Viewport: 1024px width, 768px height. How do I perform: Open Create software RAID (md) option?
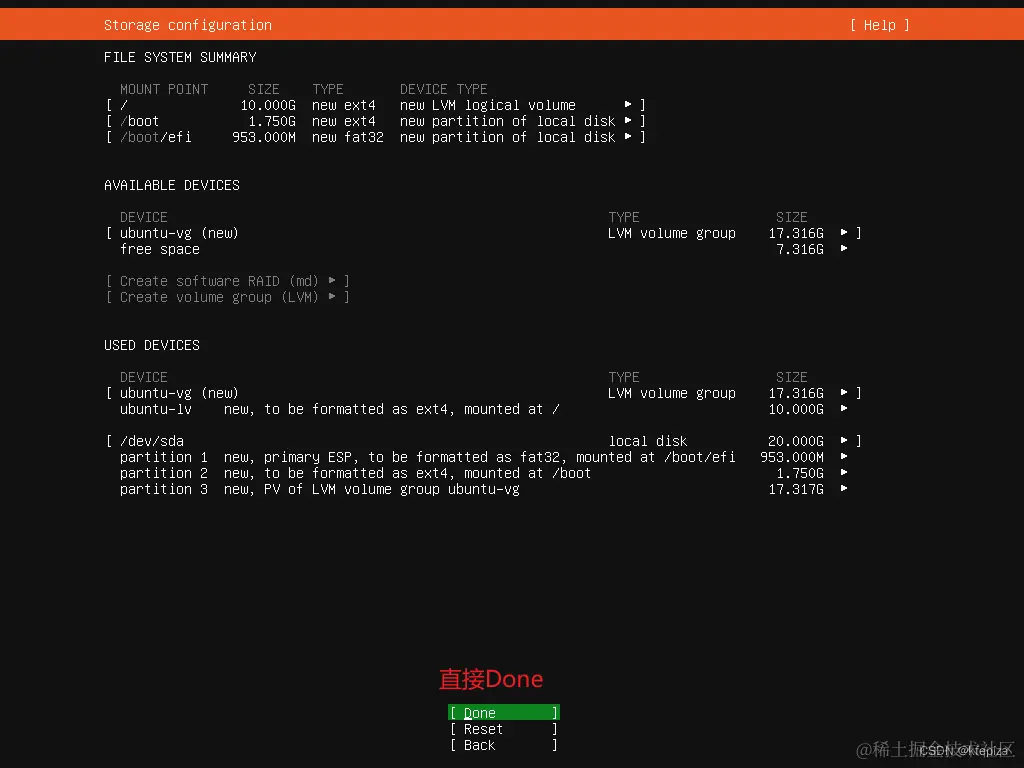pyautogui.click(x=227, y=281)
